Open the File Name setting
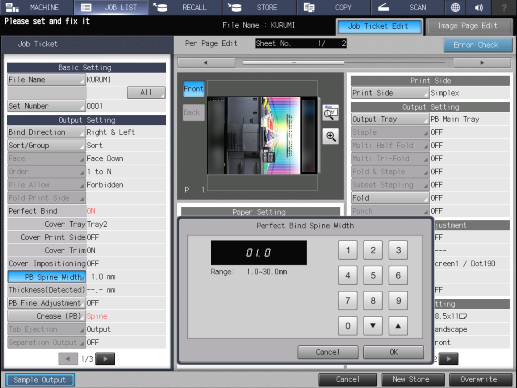 point(46,80)
